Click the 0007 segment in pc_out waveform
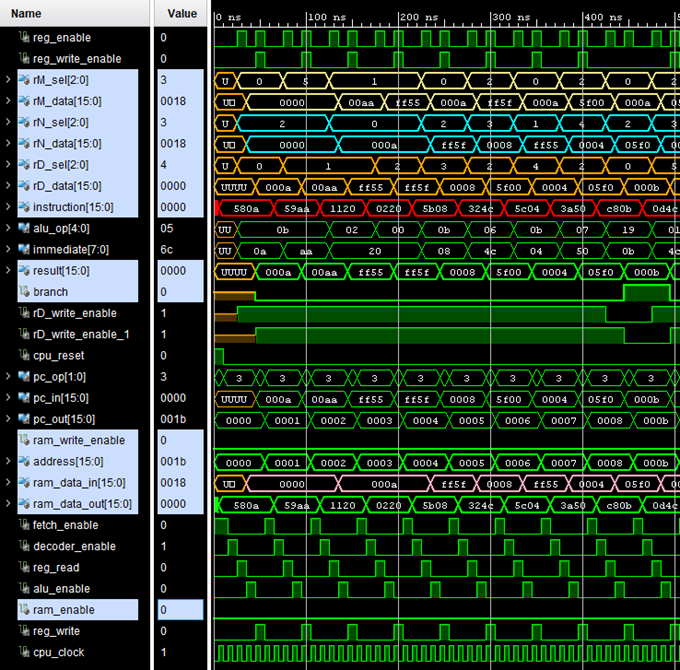Screen dimensions: 680x670 point(564,421)
